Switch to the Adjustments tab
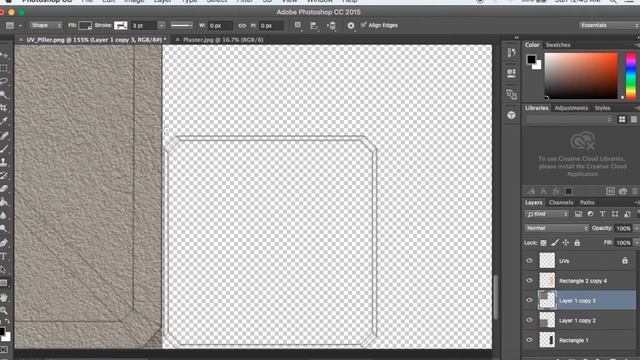 [571, 108]
